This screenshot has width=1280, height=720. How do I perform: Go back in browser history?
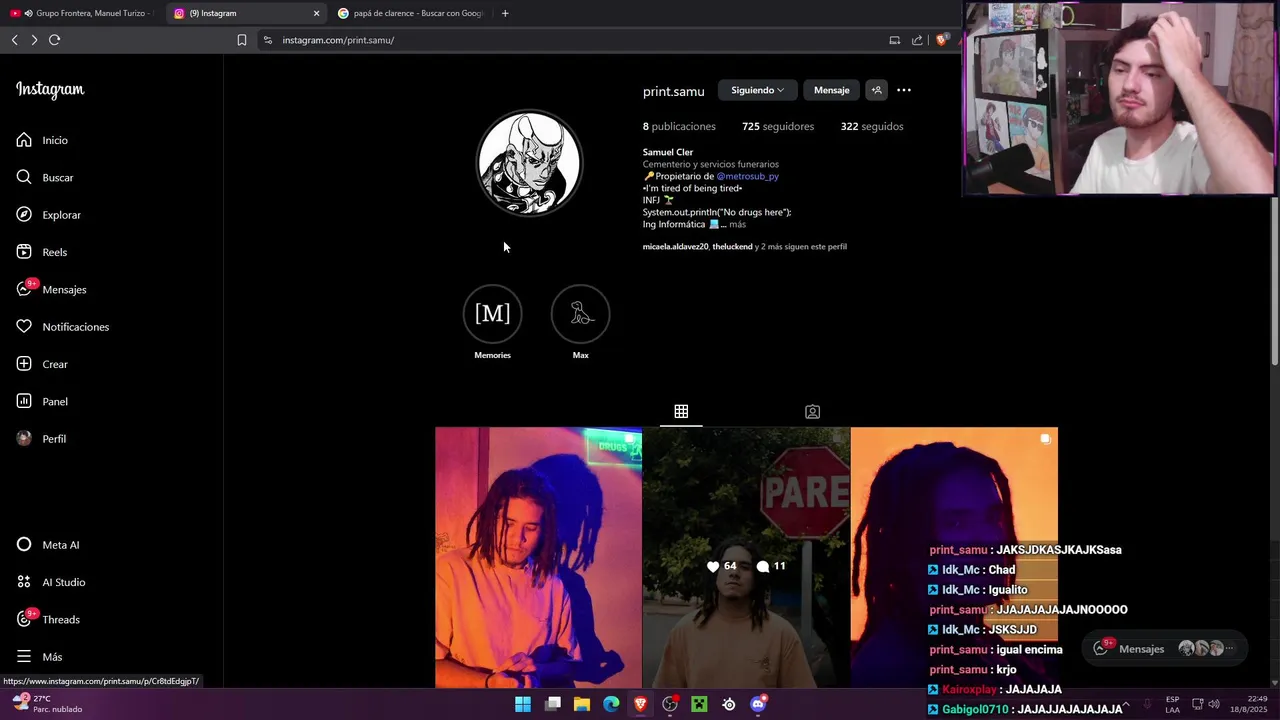click(x=15, y=40)
